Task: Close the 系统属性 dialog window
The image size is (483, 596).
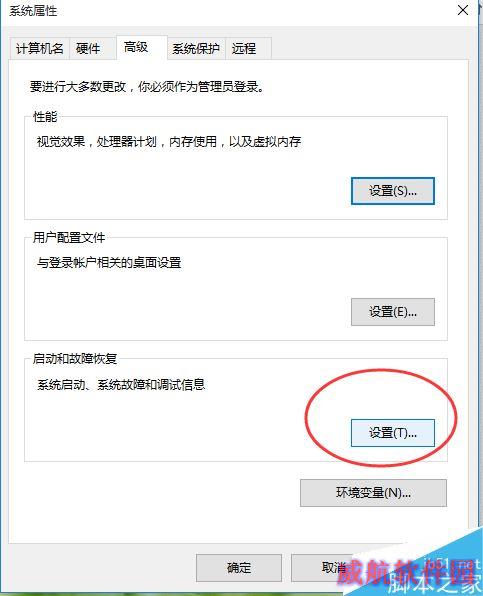Action: click(x=462, y=10)
